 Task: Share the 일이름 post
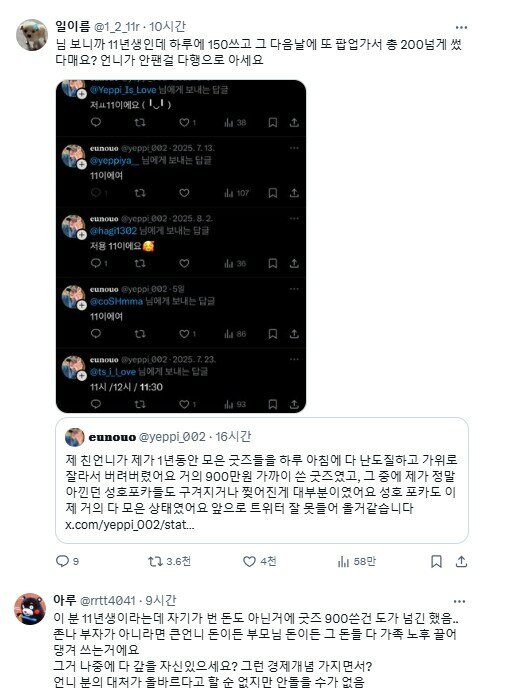click(x=461, y=561)
